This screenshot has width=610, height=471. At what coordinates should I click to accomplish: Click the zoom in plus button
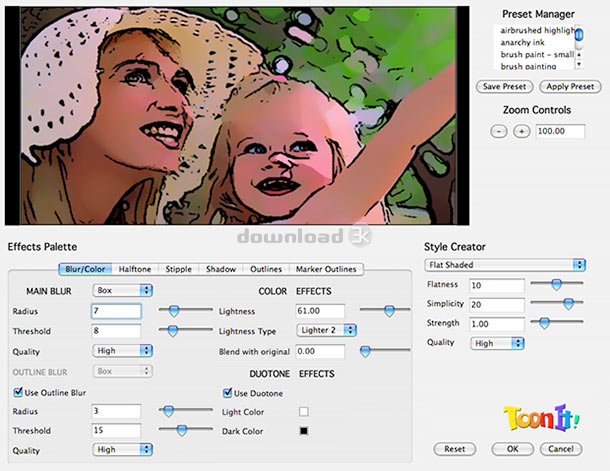[521, 131]
